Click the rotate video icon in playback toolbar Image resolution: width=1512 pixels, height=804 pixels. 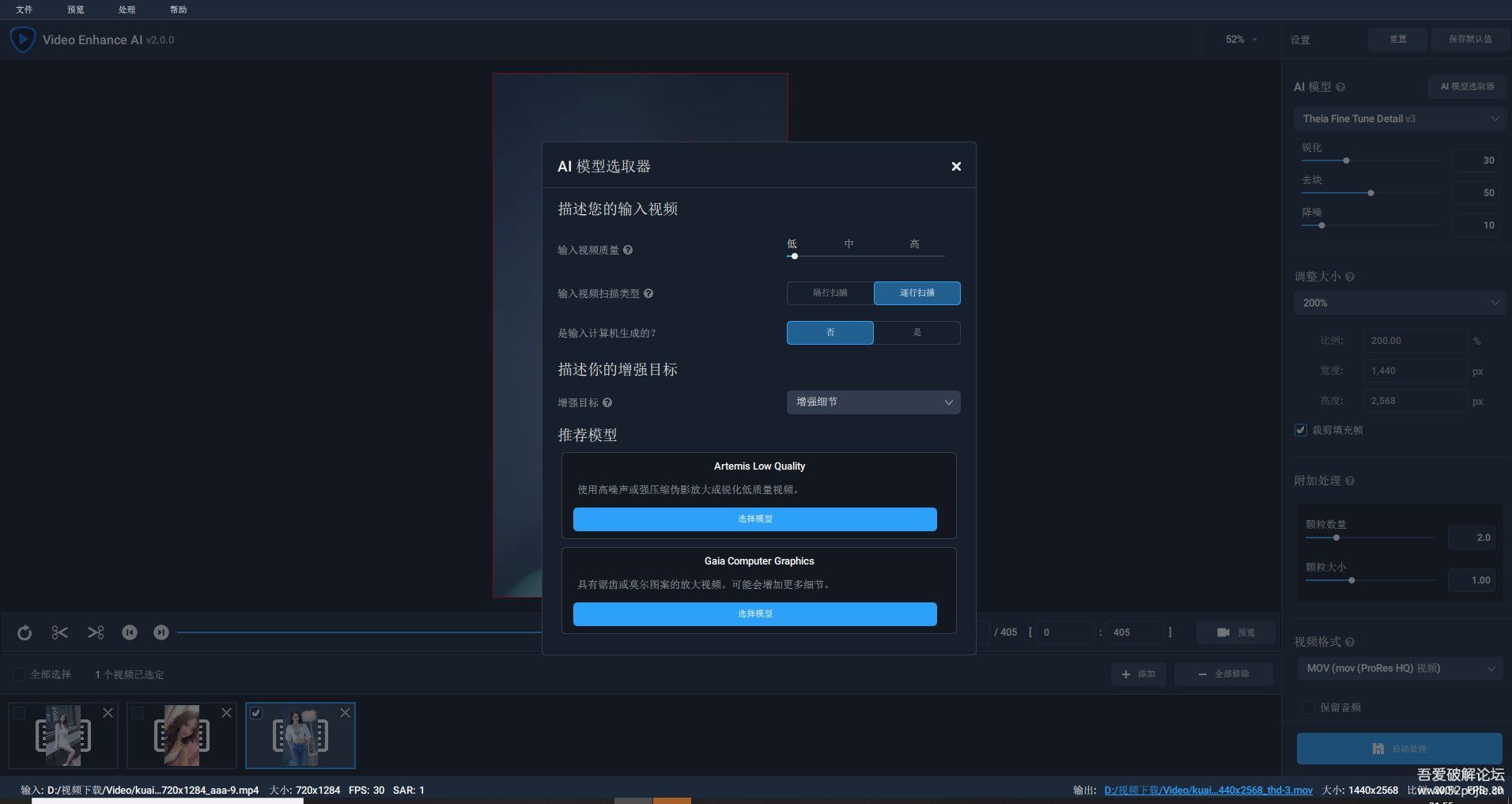click(x=24, y=632)
